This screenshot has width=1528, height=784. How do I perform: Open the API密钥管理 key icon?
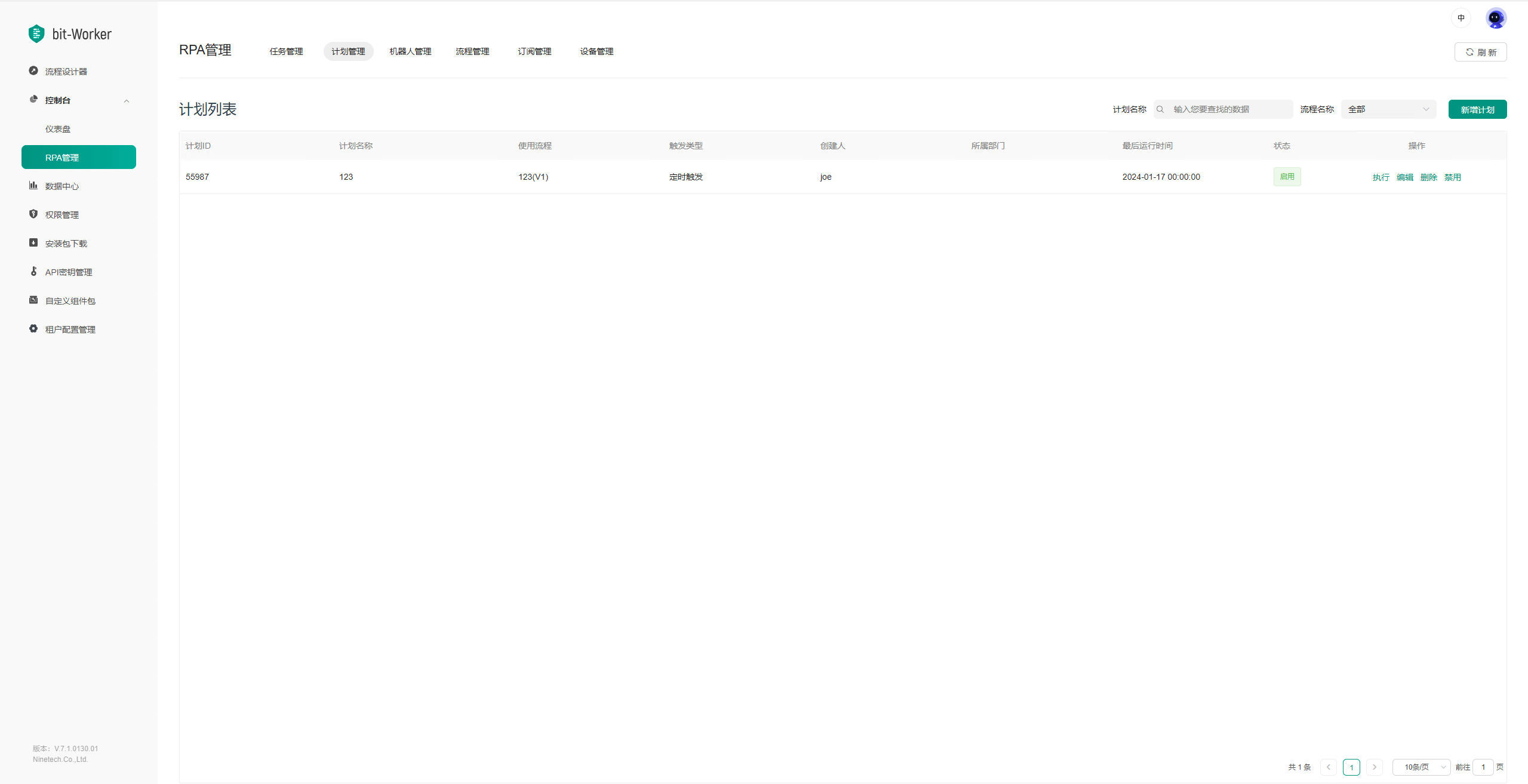[x=33, y=272]
